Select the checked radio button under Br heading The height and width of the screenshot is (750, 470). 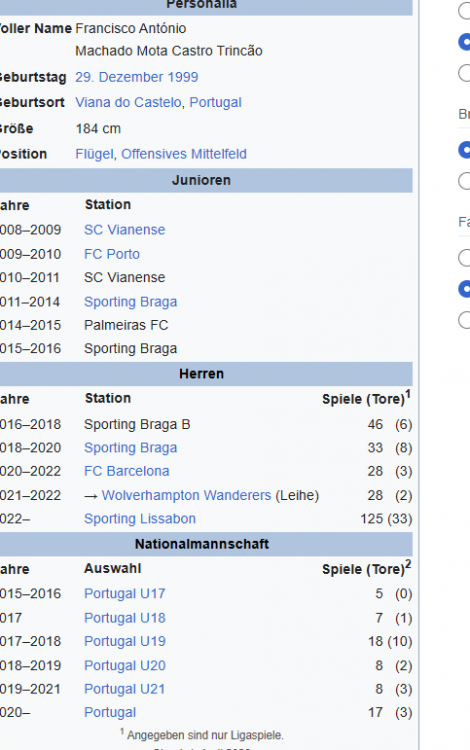coord(464,150)
